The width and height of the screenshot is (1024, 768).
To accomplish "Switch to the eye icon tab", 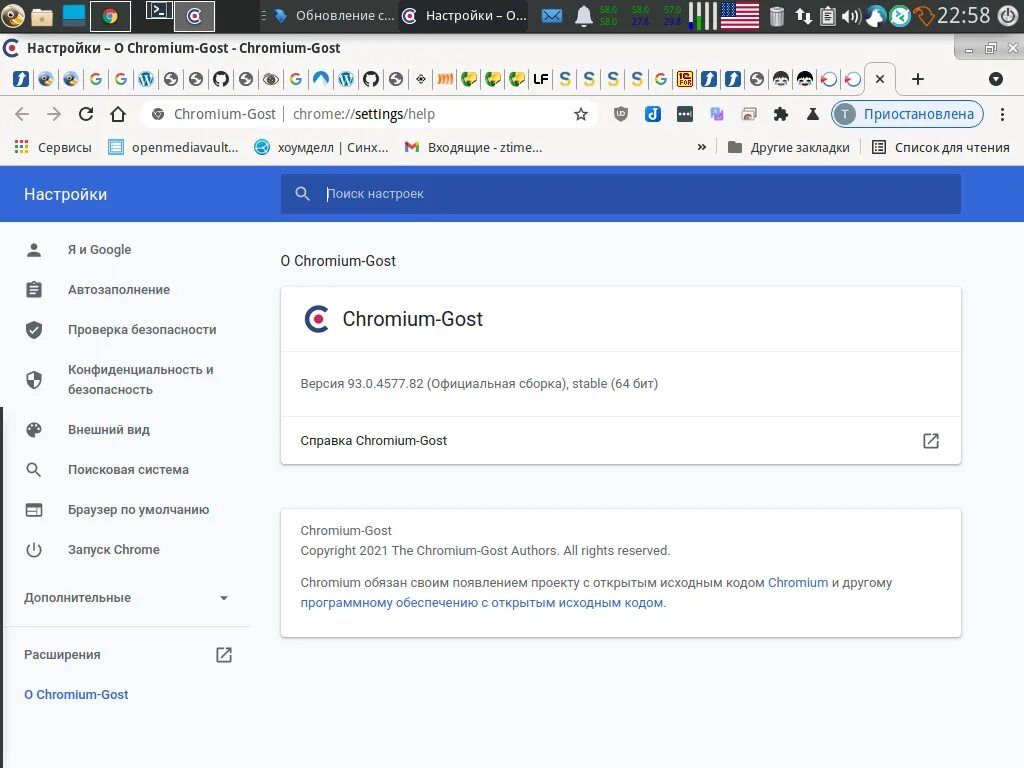I will (270, 79).
